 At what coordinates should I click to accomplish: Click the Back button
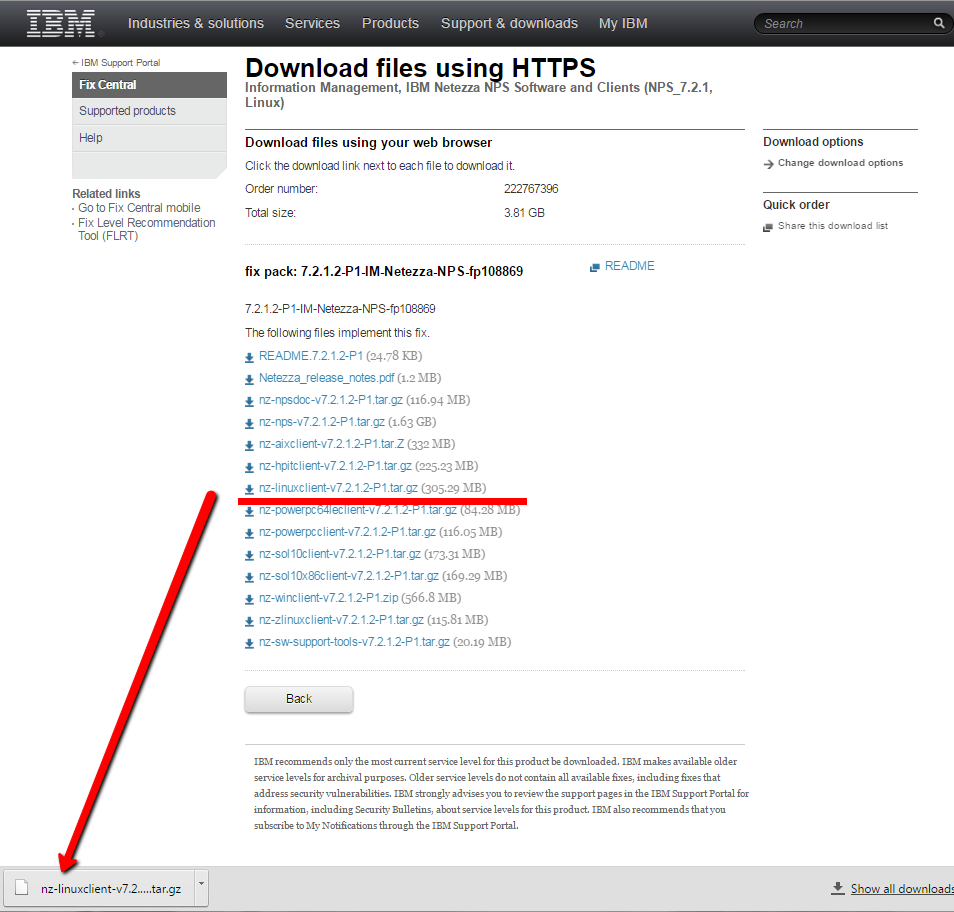point(298,699)
